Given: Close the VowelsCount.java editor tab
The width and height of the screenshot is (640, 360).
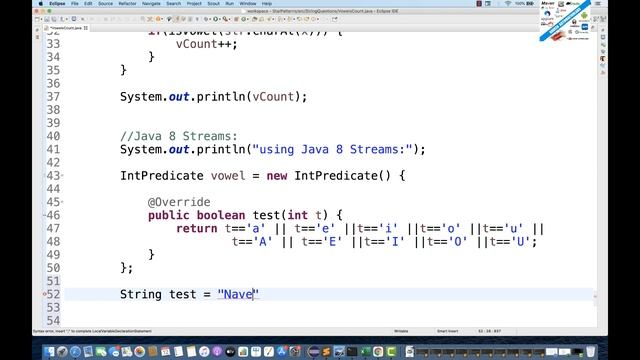Looking at the screenshot, I should [86, 28].
